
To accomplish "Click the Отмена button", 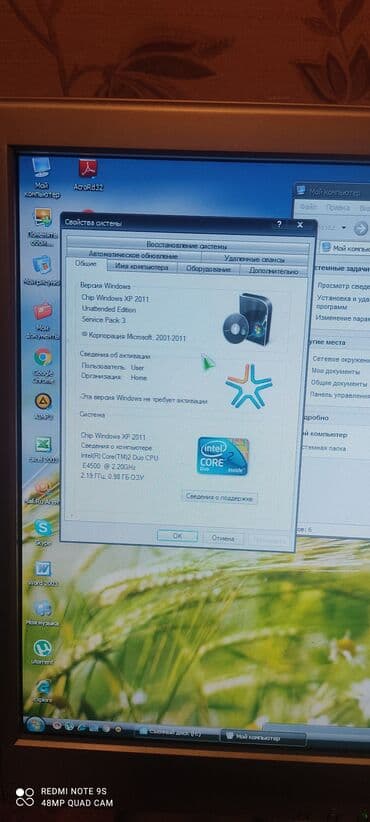I will coord(223,538).
